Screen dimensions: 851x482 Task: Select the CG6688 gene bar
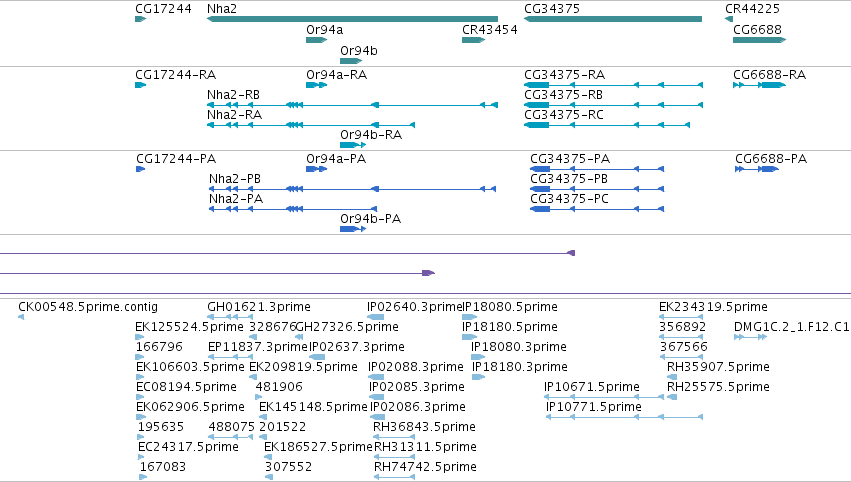point(759,40)
